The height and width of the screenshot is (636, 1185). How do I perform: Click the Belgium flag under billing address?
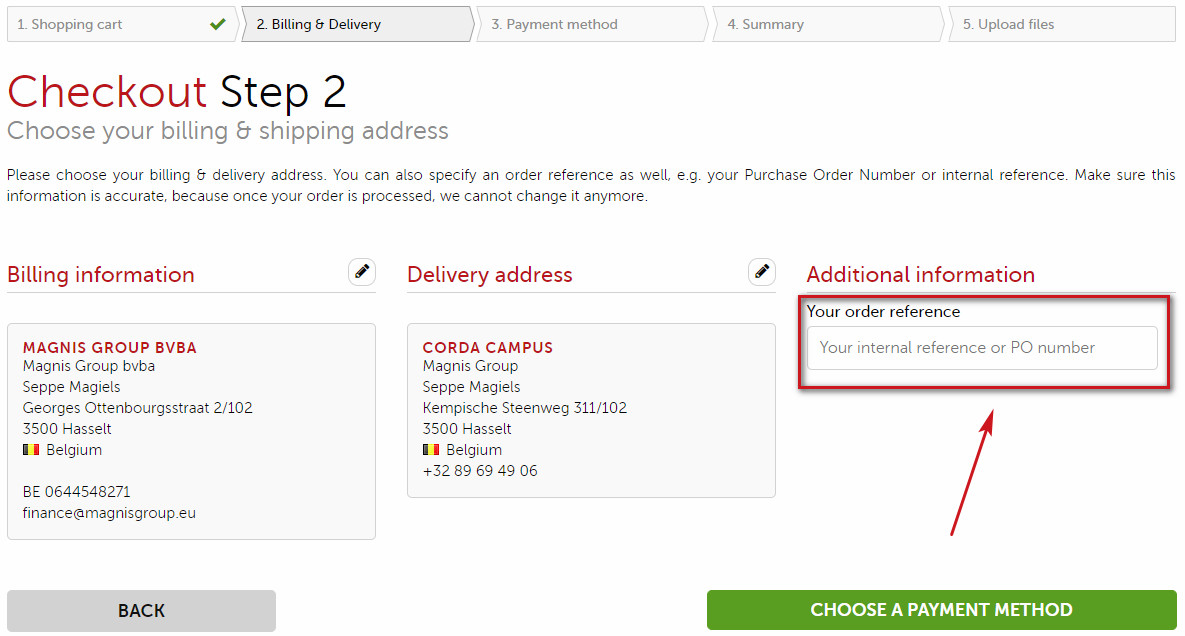31,449
